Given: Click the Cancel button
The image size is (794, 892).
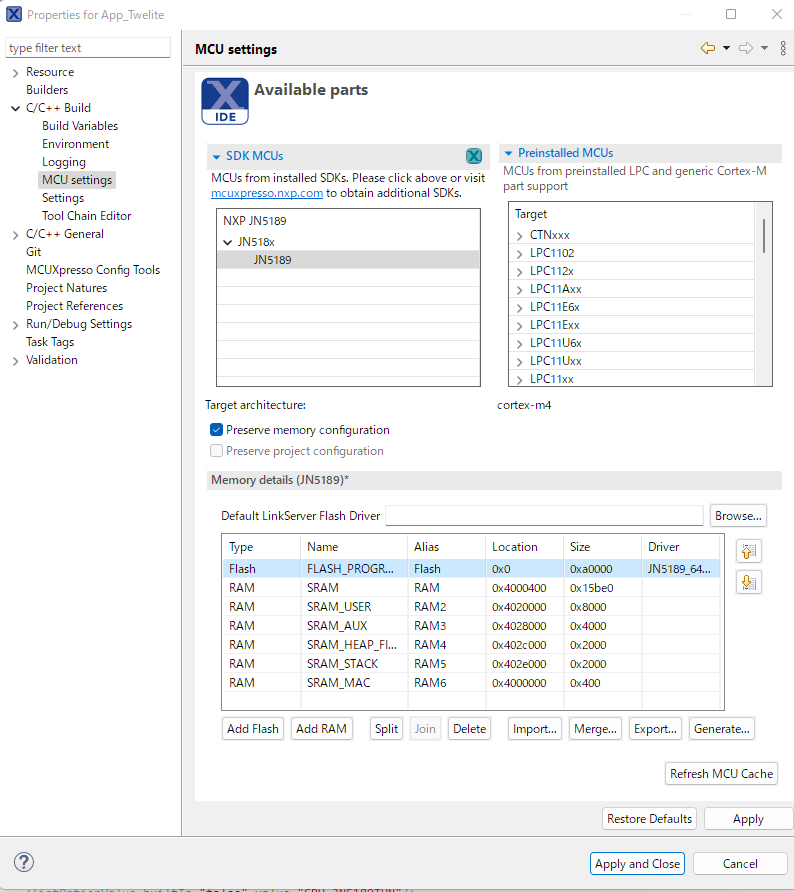Looking at the screenshot, I should click(x=740, y=864).
